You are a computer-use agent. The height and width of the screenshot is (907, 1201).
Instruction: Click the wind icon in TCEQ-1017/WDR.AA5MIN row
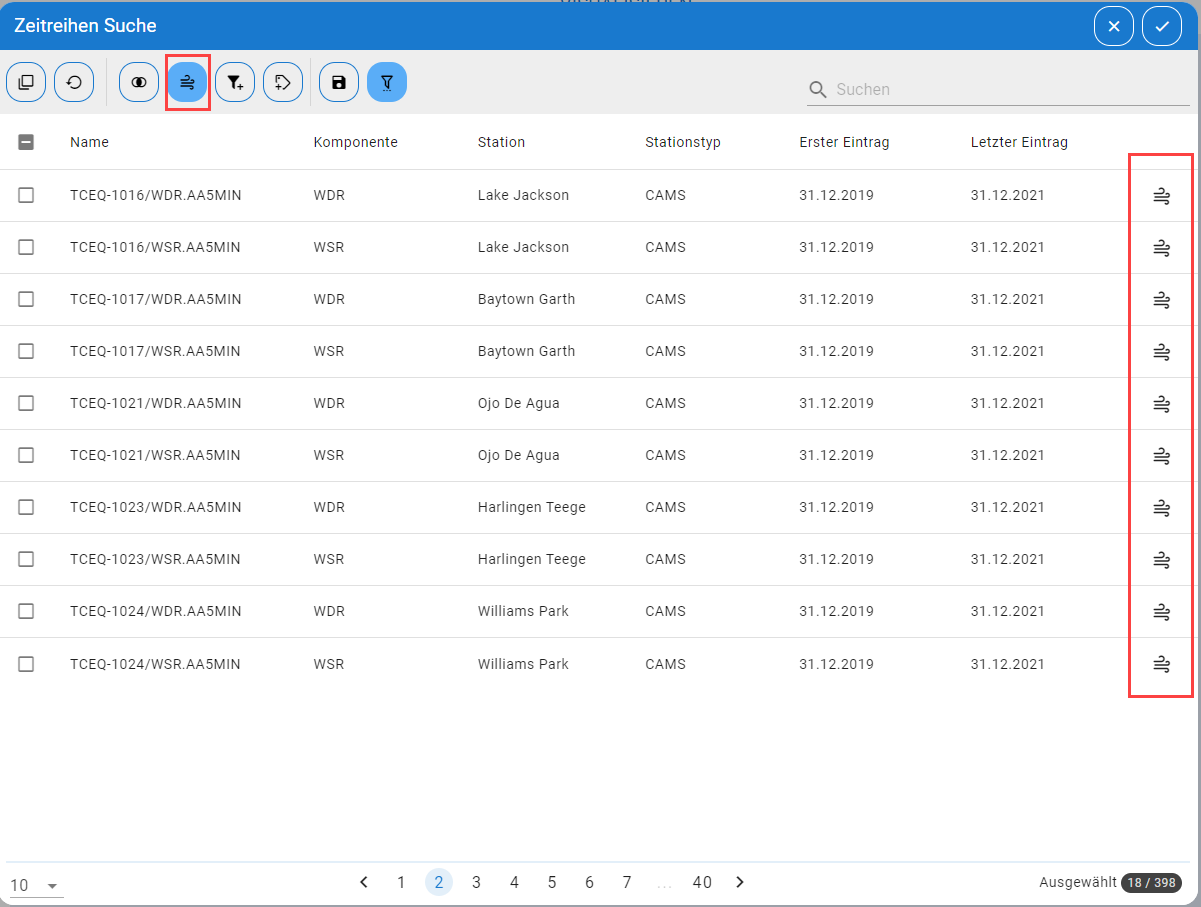point(1161,299)
